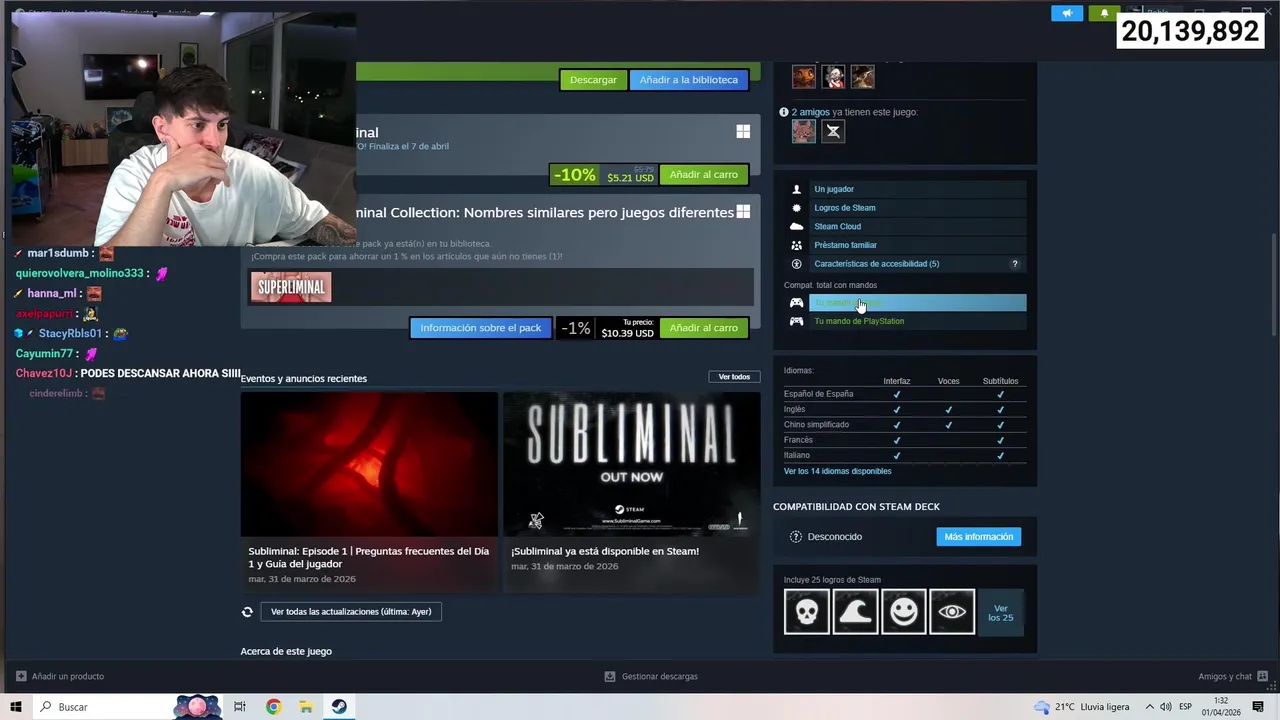Click Información sobre el pack button
Viewport: 1280px width, 720px height.
click(480, 328)
